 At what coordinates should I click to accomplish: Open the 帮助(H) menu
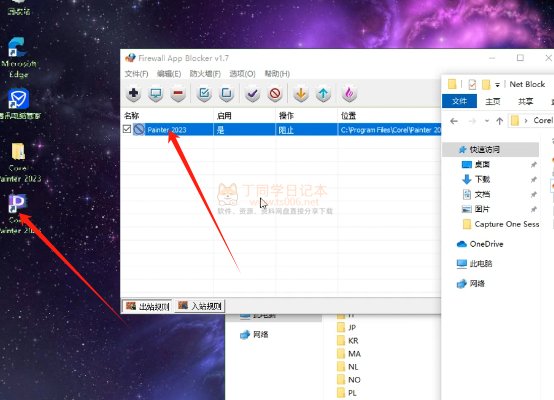(x=277, y=73)
